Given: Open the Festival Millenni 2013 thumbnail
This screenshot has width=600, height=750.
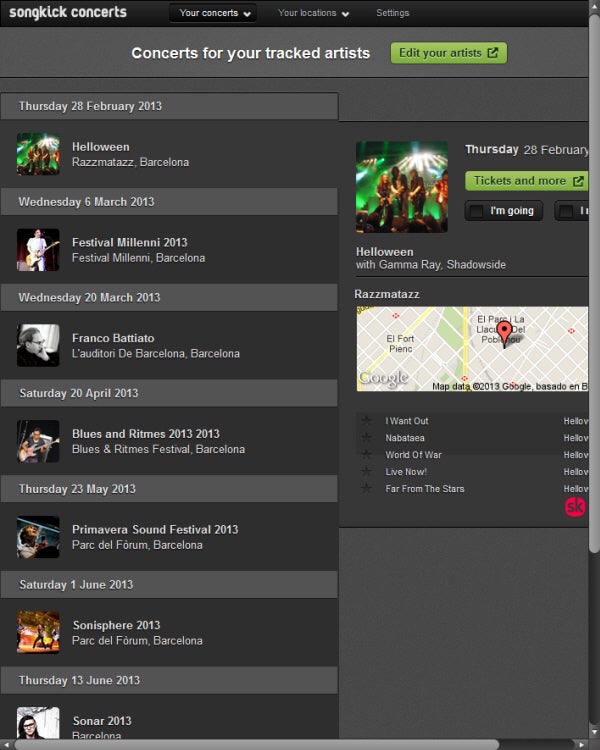Looking at the screenshot, I should 38,250.
